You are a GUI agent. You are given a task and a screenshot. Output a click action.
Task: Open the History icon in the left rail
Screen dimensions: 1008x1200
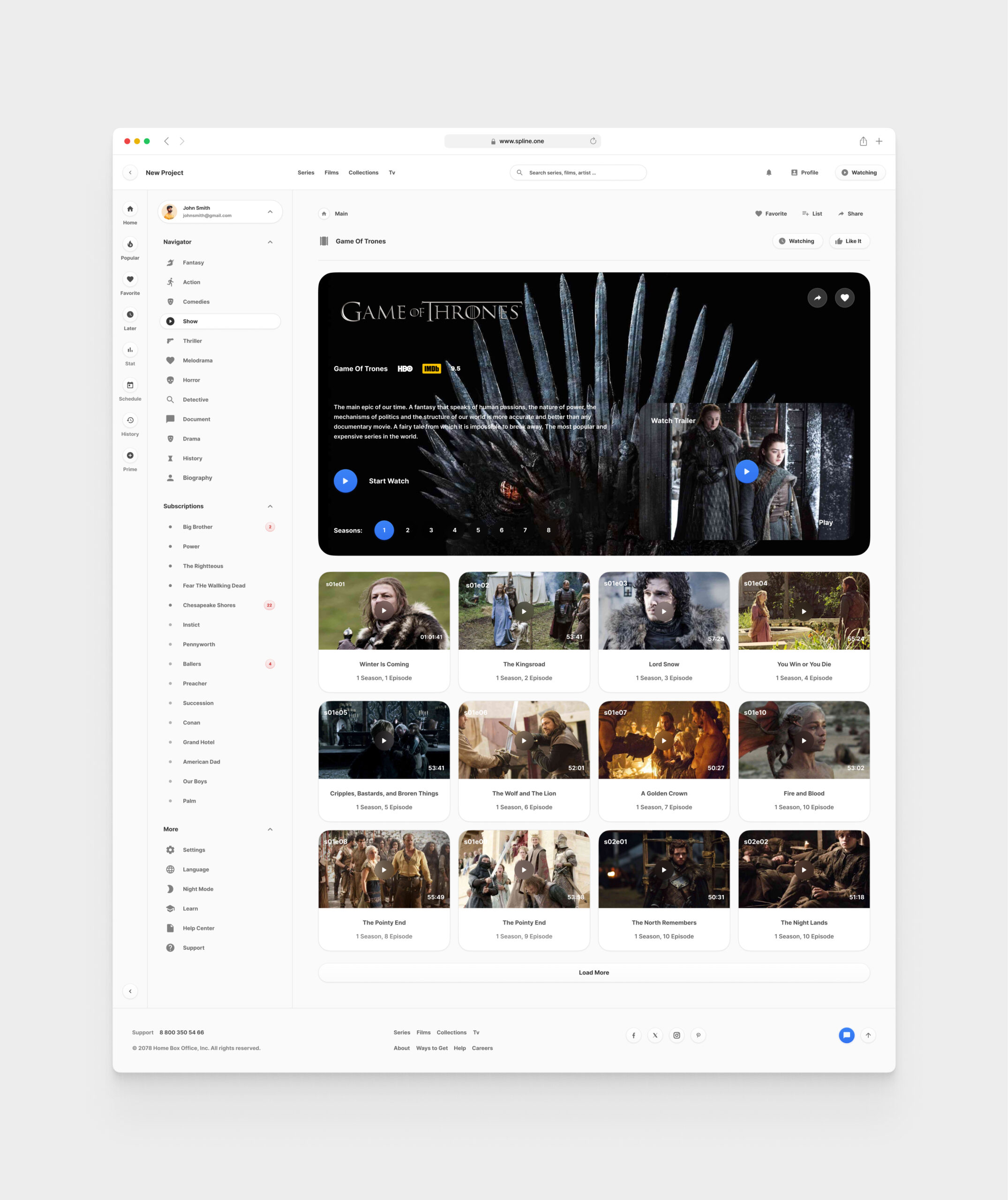[x=130, y=420]
